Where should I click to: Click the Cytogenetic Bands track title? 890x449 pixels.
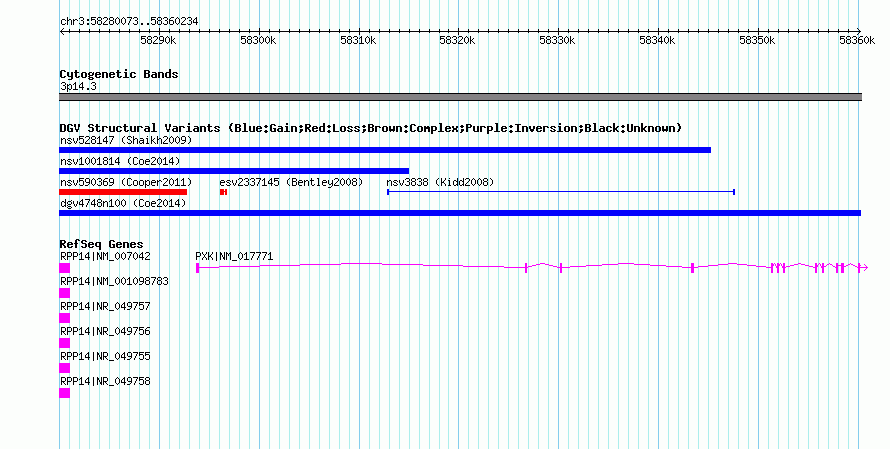[x=119, y=74]
